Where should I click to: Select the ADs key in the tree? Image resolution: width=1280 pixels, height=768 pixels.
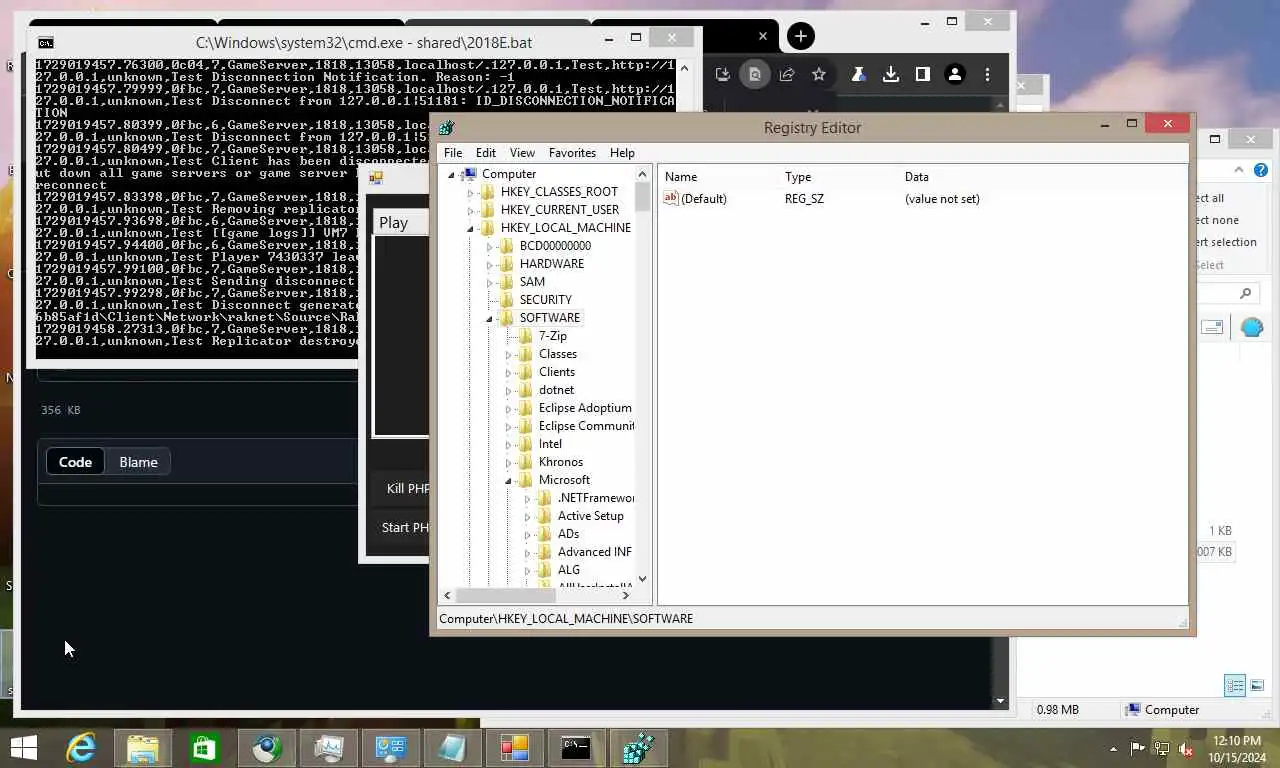point(568,534)
